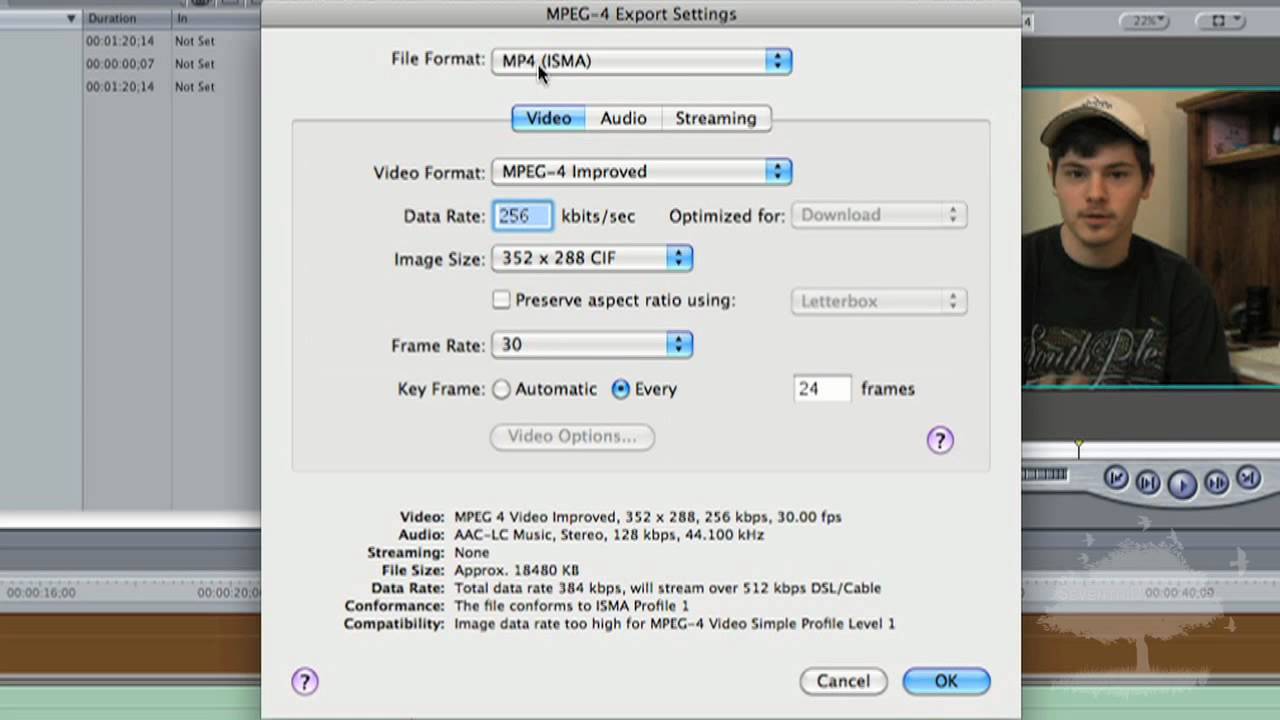Switch to the Video tab
The width and height of the screenshot is (1280, 720).
(x=549, y=118)
